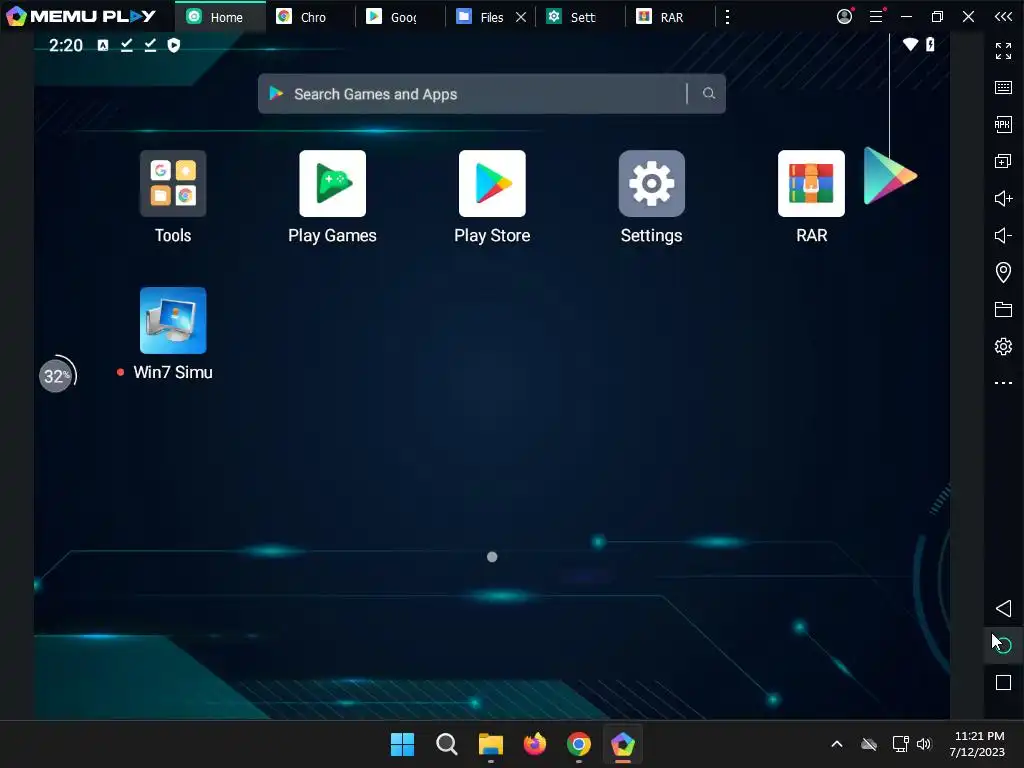This screenshot has width=1024, height=768.
Task: Click the 32% memory cleaner bubble
Action: [56, 376]
